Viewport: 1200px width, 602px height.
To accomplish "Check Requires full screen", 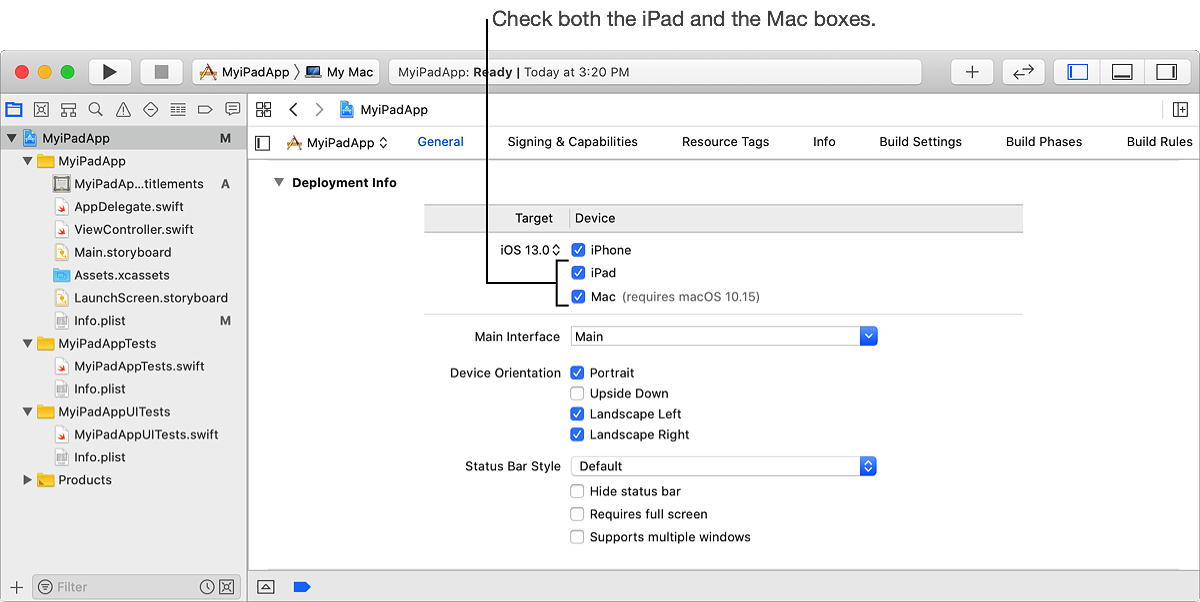I will [x=577, y=514].
